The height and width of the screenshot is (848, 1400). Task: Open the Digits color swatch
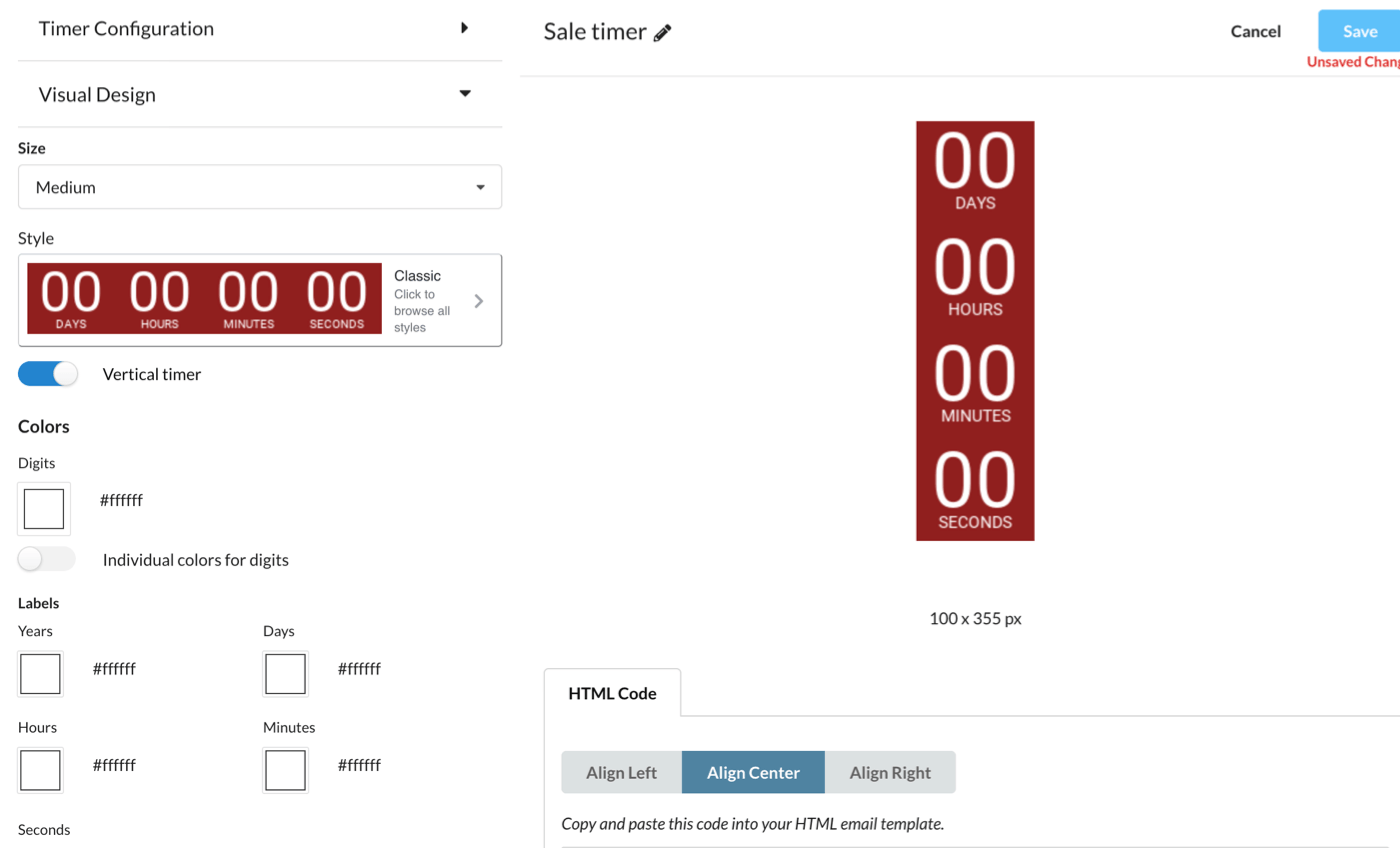[x=44, y=509]
